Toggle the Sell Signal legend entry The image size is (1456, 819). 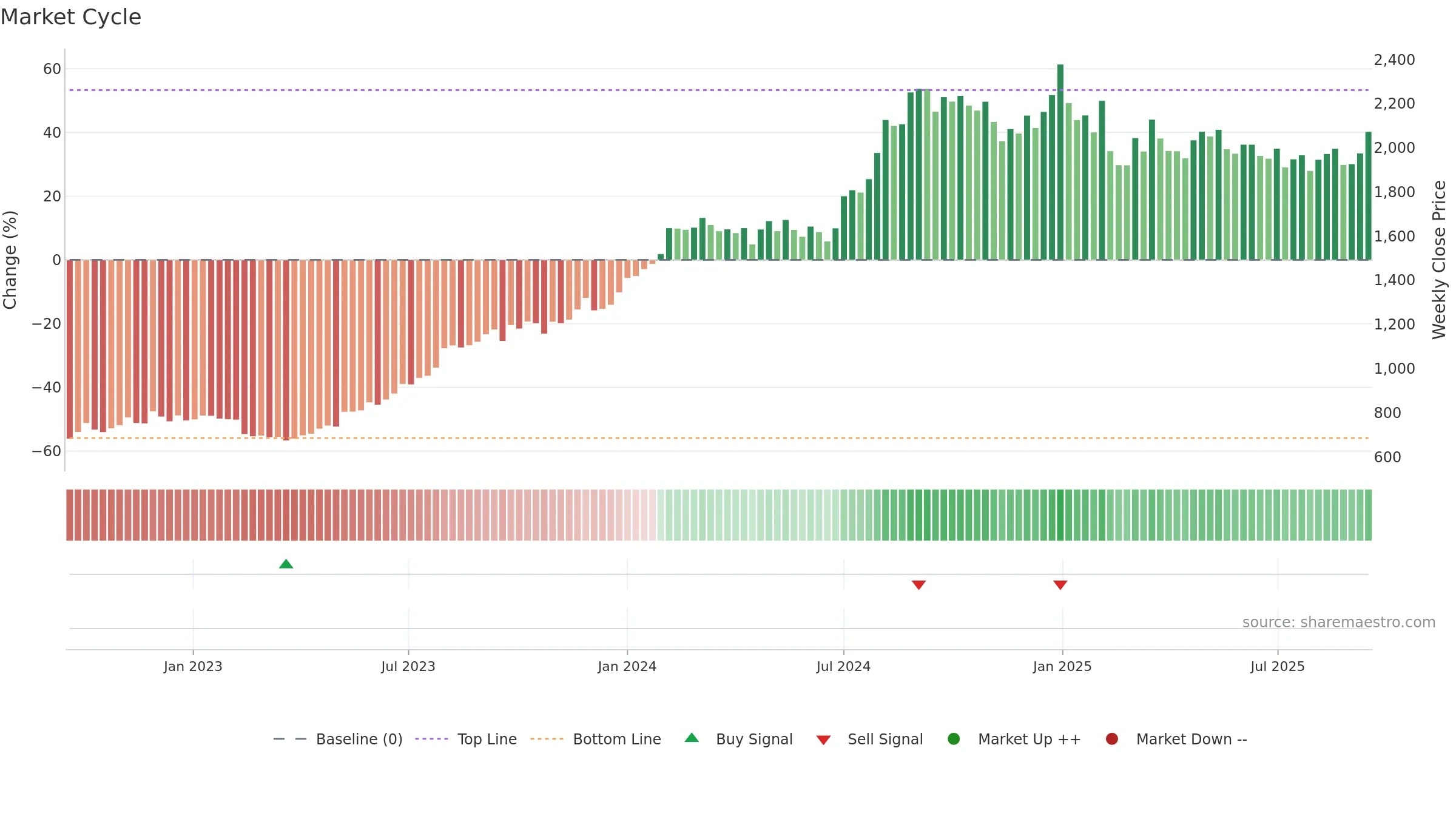[x=869, y=739]
